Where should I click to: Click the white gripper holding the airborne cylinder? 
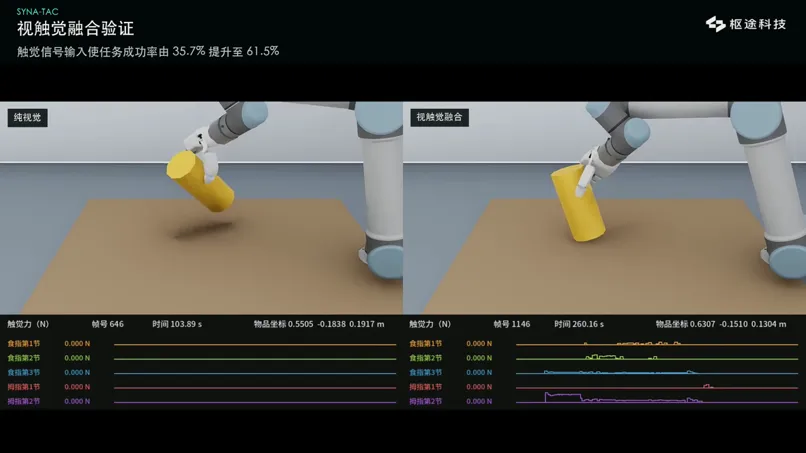coord(203,154)
